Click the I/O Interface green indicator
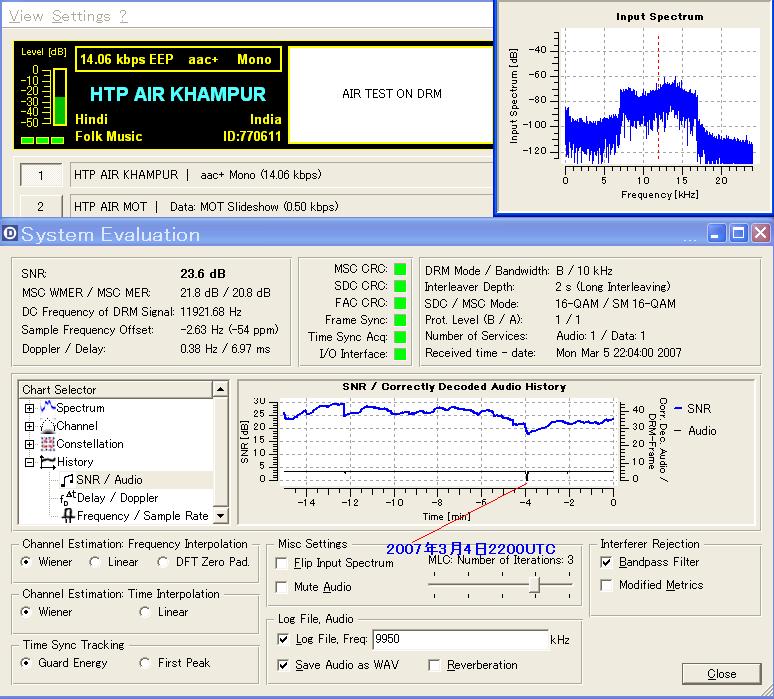 point(400,354)
